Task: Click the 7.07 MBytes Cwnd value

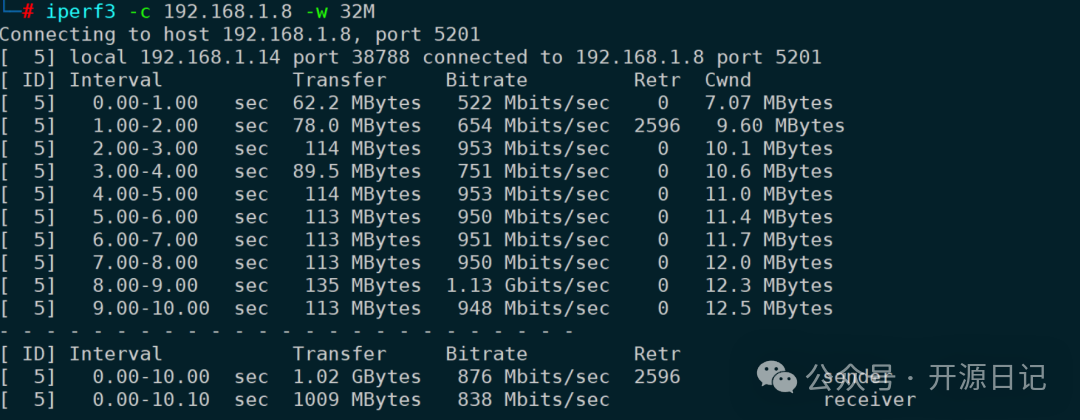Action: coord(768,103)
